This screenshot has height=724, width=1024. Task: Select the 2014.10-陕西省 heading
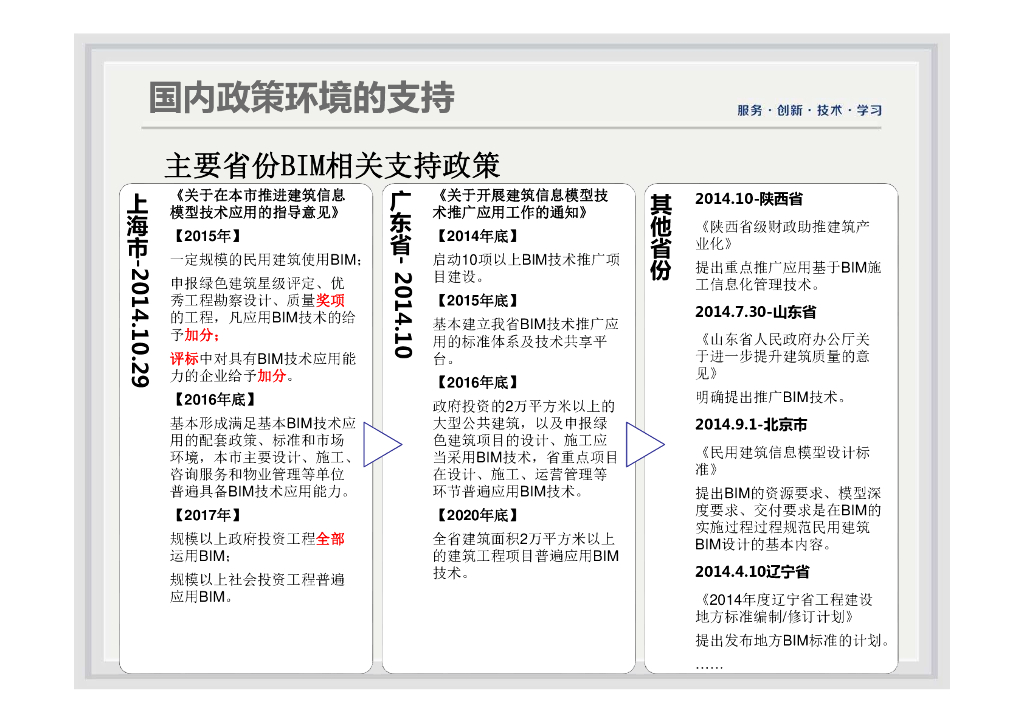tap(748, 200)
